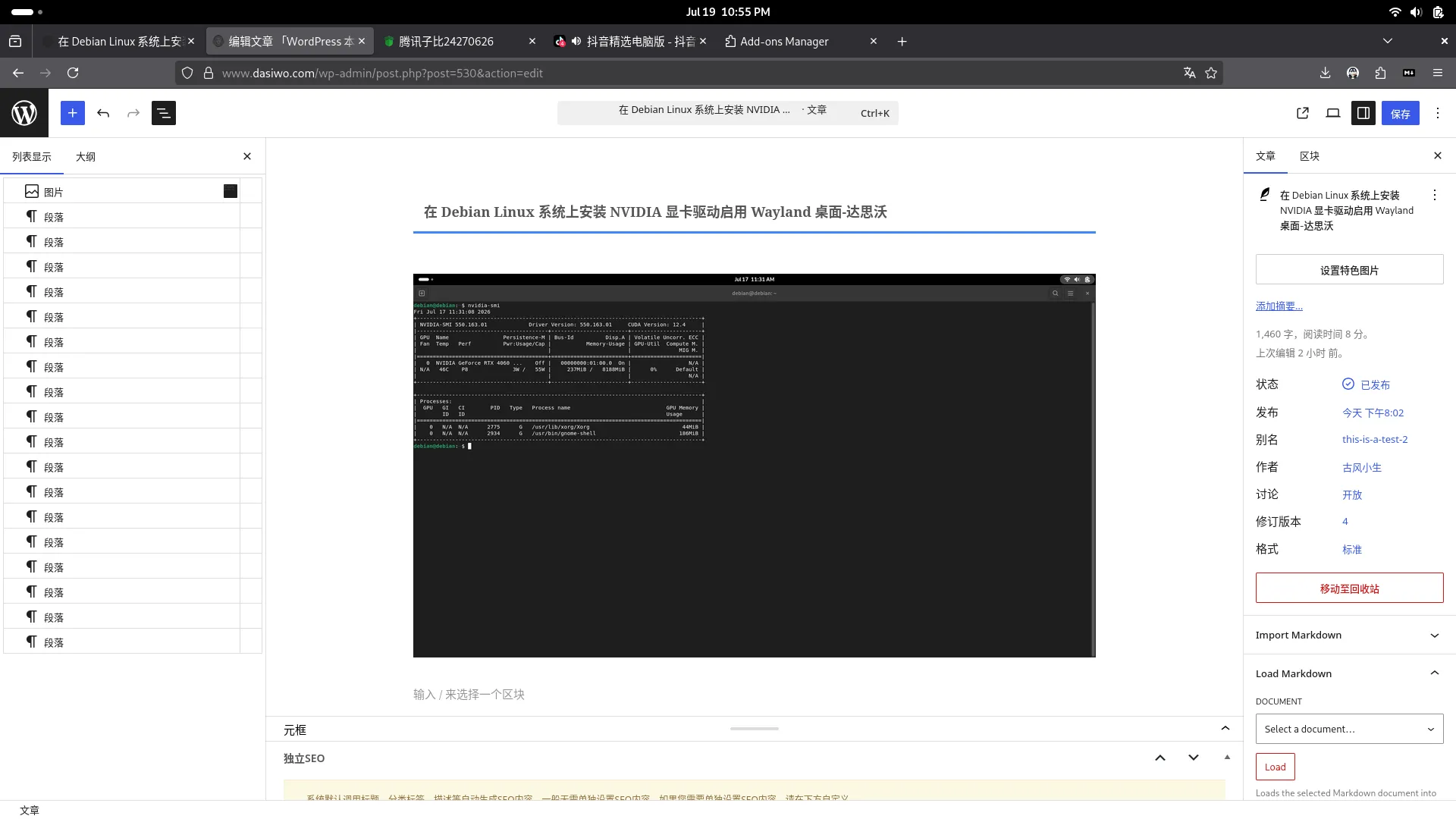Select the nvidia-smi terminal screenshot image
1456x819 pixels.
pyautogui.click(x=755, y=466)
